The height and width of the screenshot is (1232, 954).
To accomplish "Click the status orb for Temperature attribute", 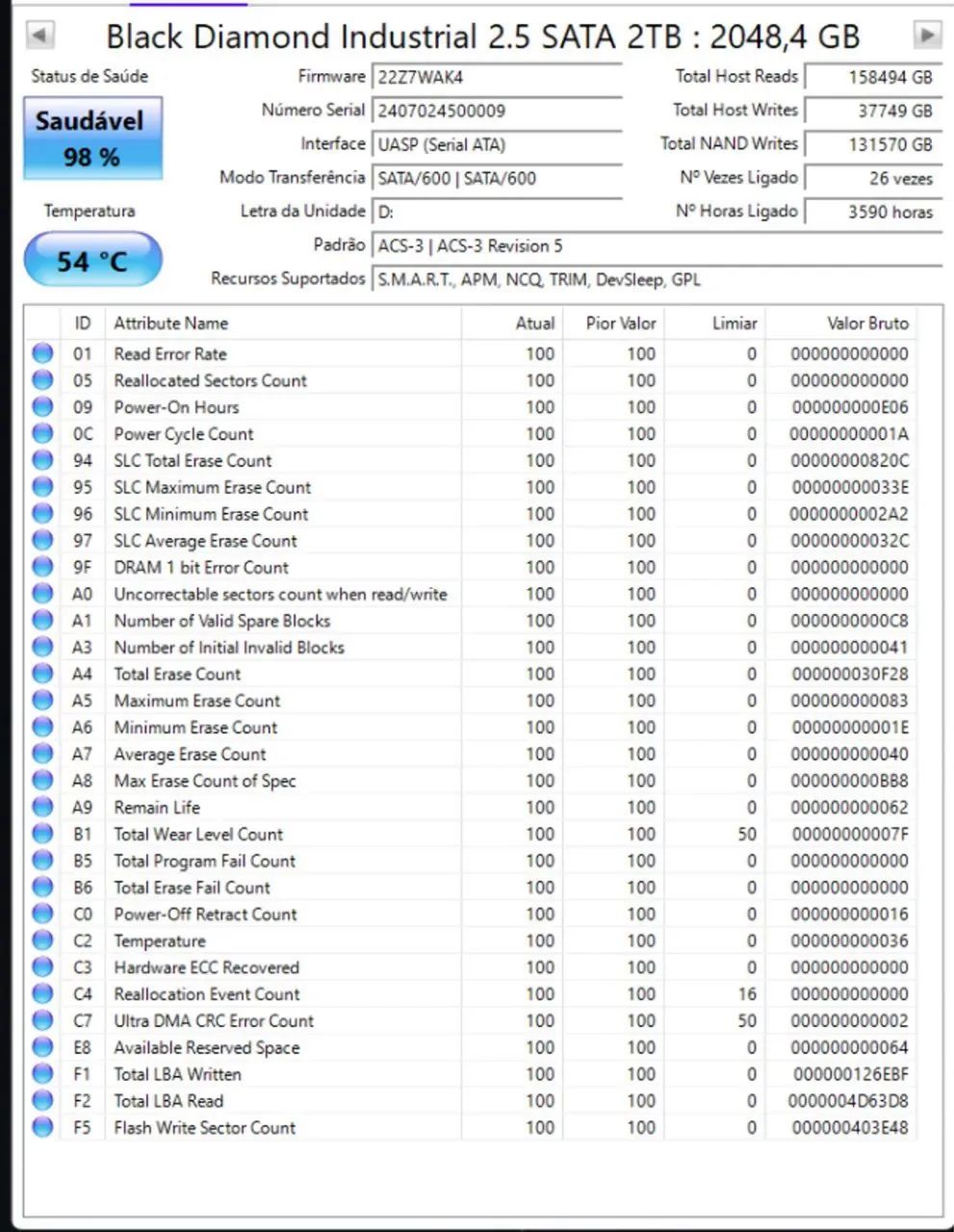I will tap(42, 940).
